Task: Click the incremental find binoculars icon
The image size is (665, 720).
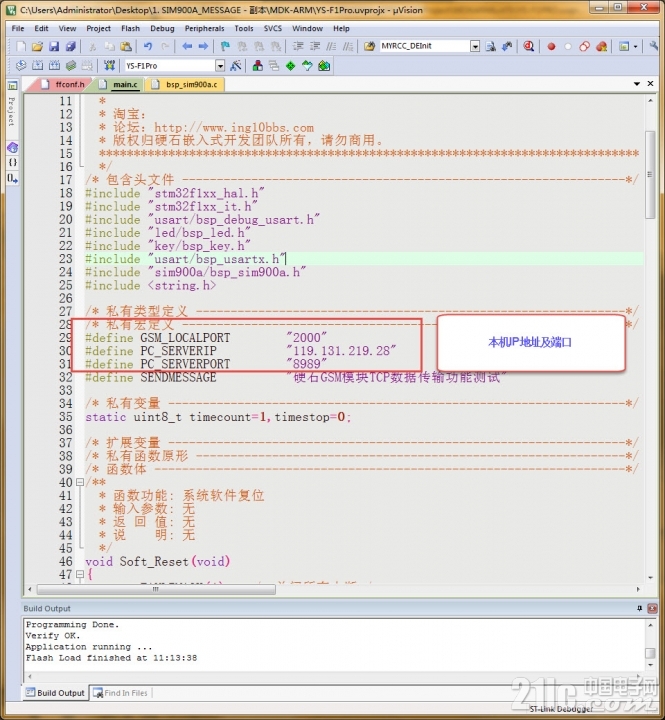Action: click(507, 46)
